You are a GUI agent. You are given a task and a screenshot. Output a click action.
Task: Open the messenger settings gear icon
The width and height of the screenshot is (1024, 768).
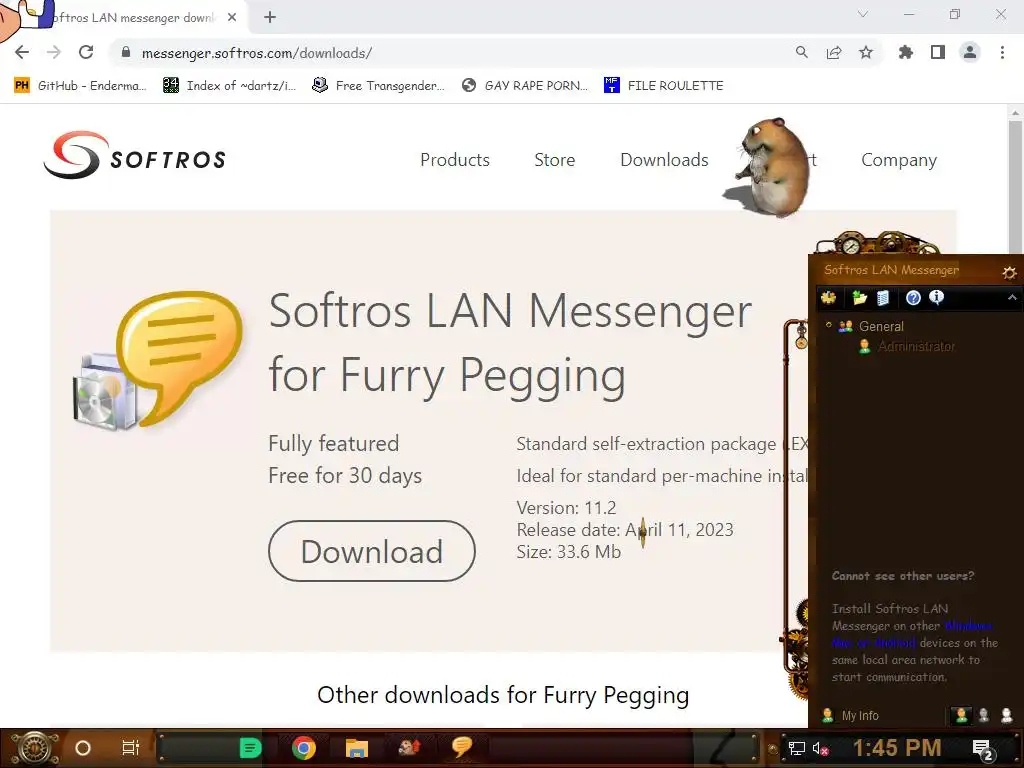pyautogui.click(x=1009, y=272)
